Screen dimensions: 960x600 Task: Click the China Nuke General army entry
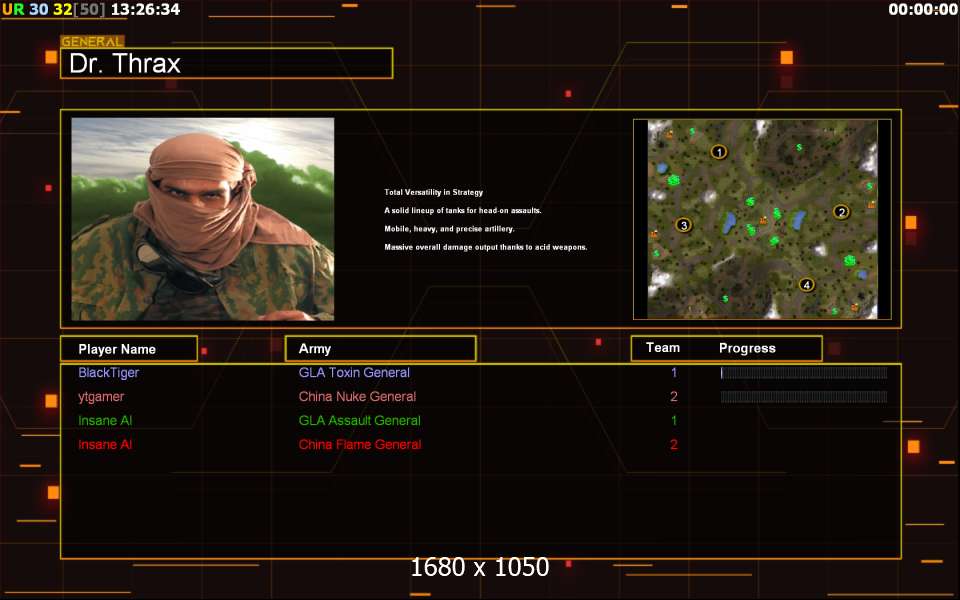(357, 397)
